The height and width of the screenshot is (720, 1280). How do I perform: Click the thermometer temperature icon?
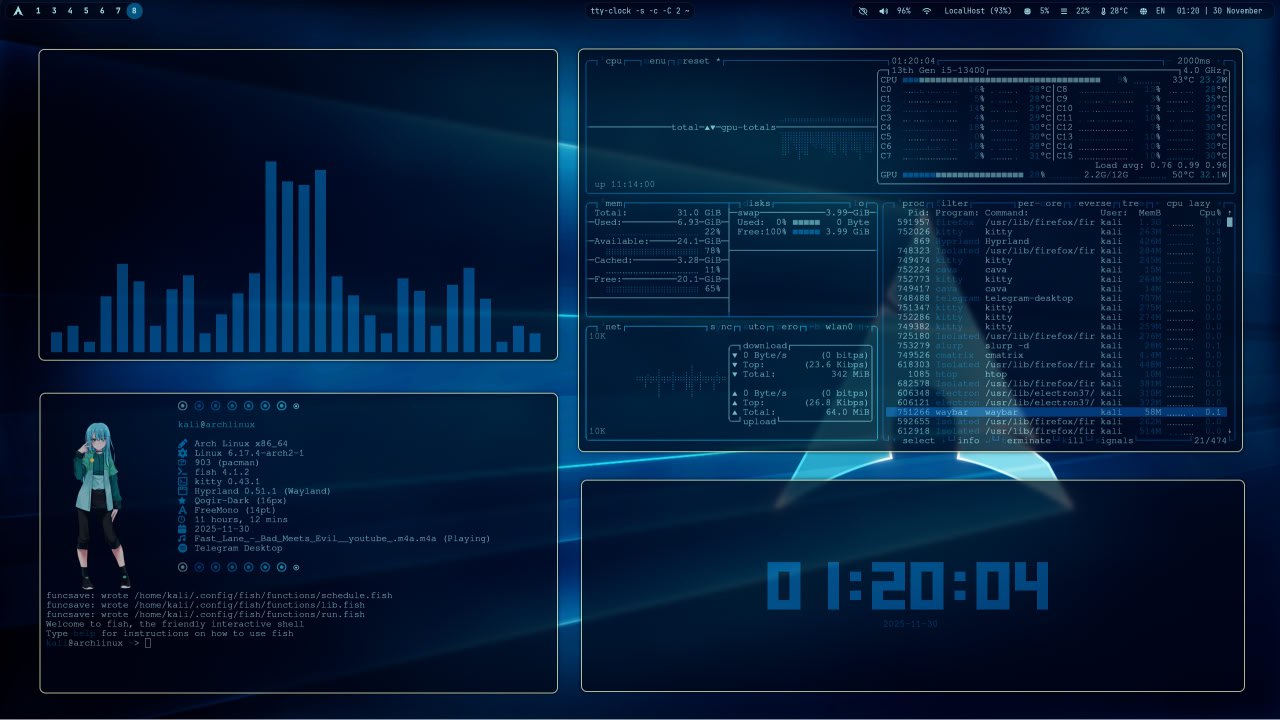[1103, 10]
